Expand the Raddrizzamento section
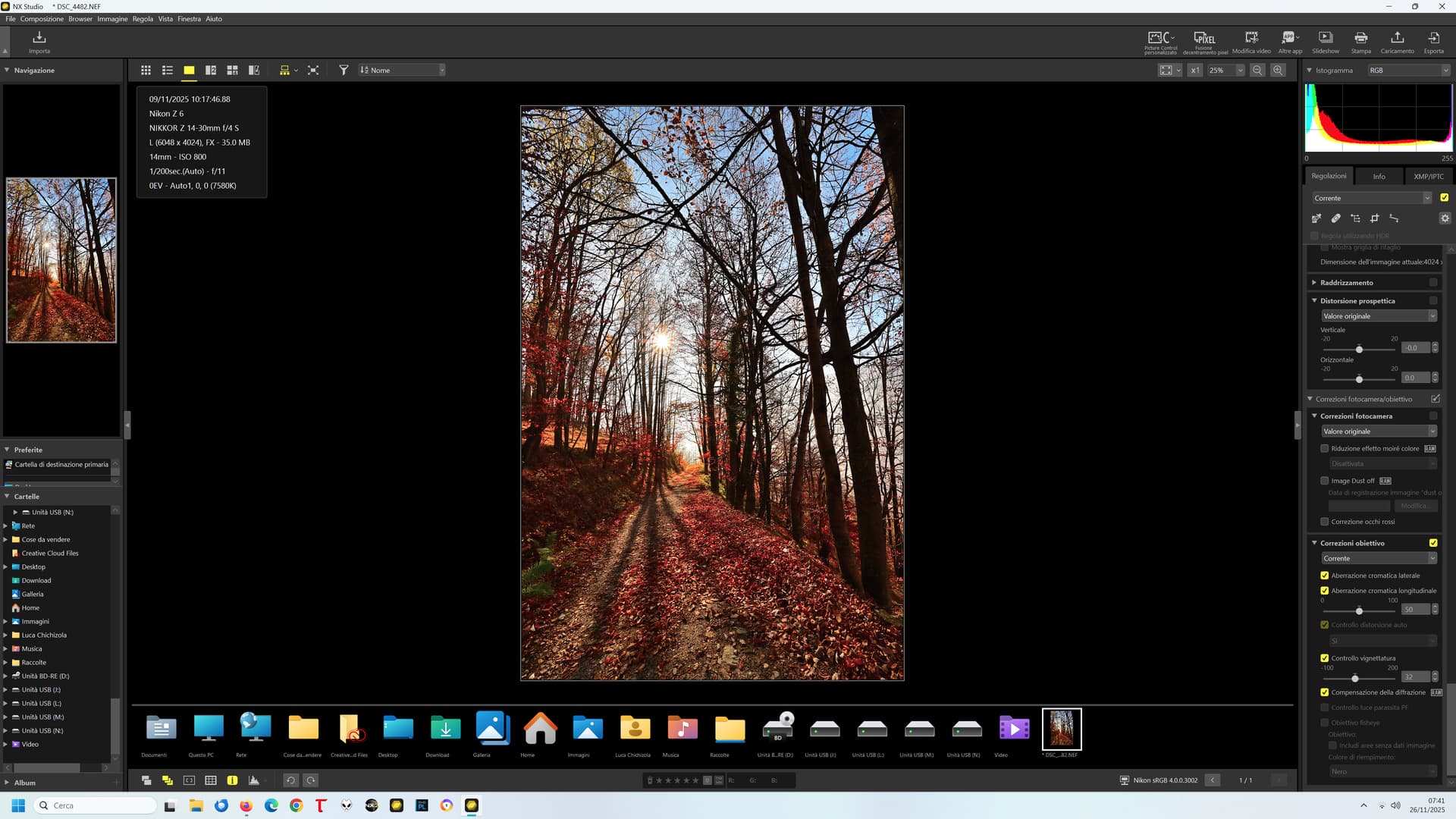 coord(1314,282)
